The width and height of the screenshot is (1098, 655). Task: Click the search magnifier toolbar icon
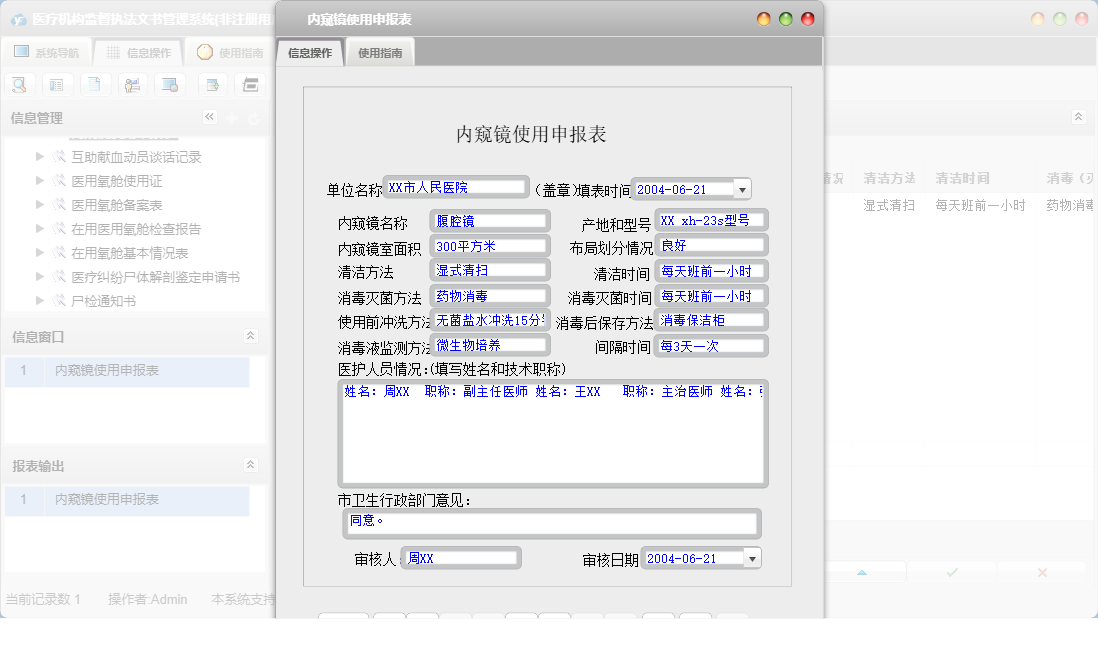point(19,85)
